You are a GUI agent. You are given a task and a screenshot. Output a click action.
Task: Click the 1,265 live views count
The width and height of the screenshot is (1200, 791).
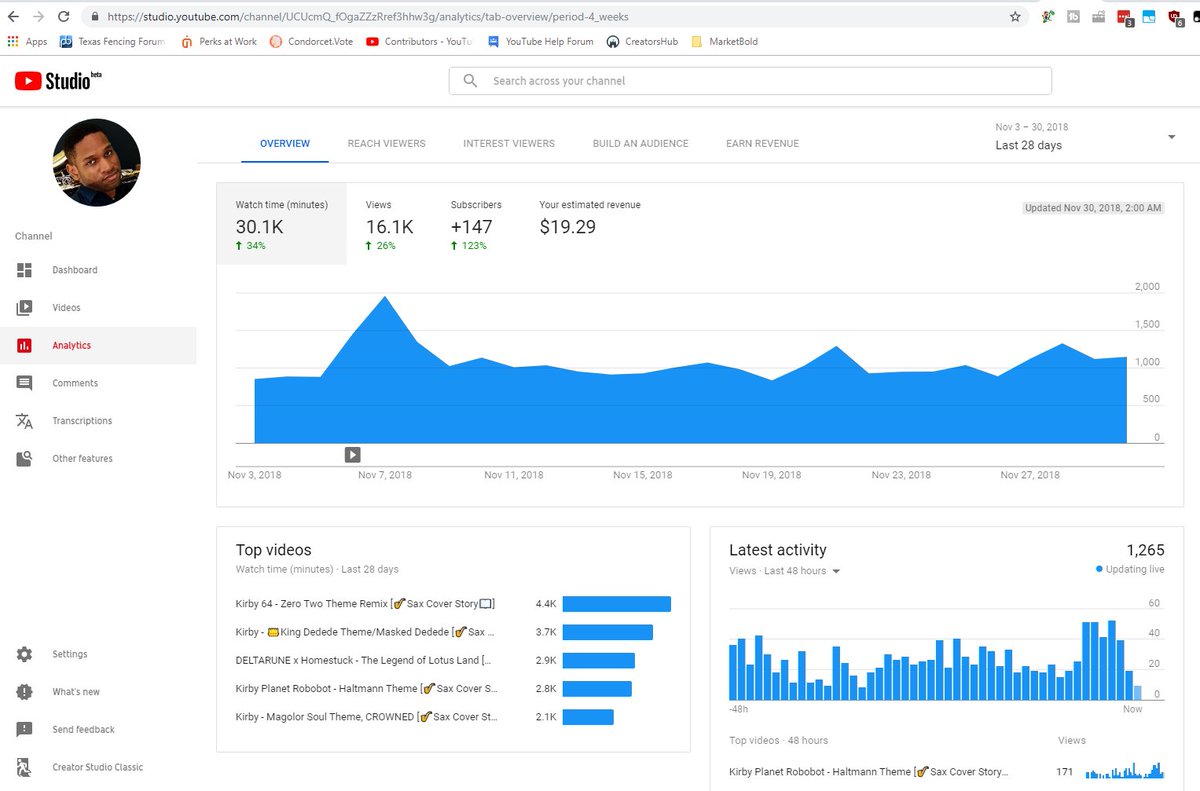(1145, 550)
